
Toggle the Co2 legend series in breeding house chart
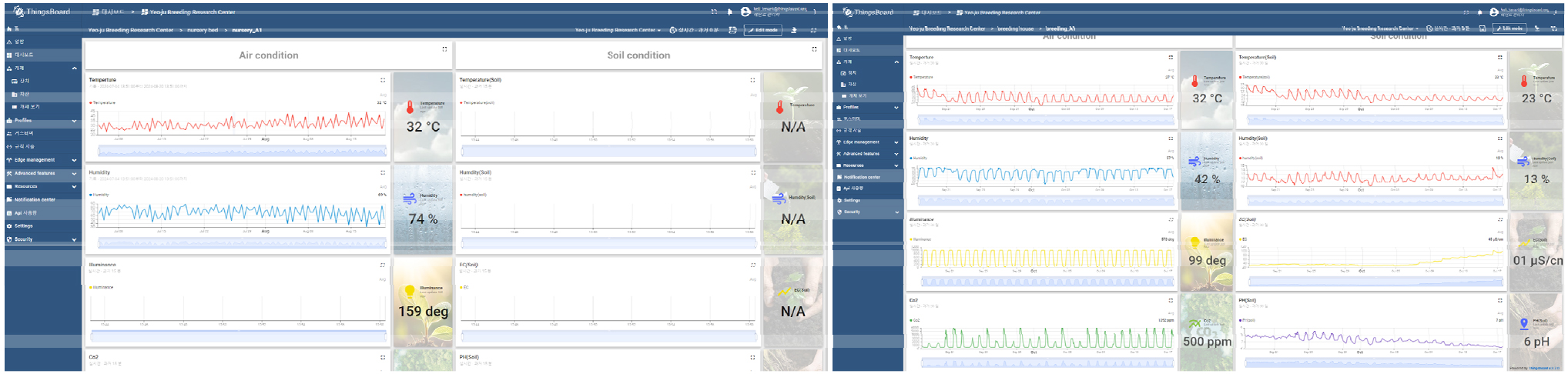[x=915, y=320]
